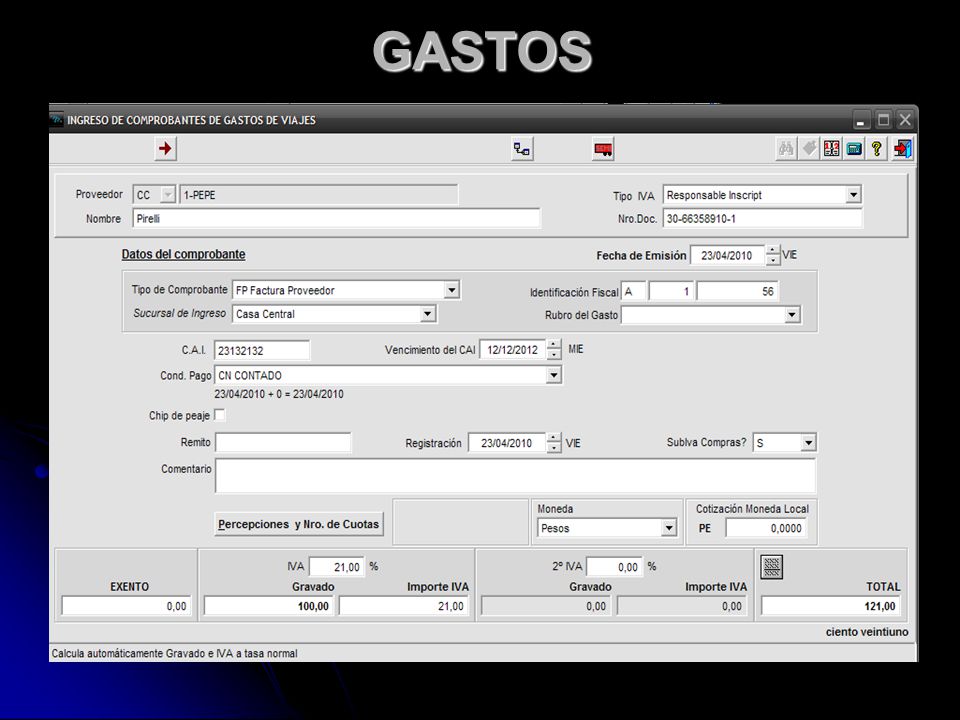Open the calendar numbers toolbar icon
This screenshot has width=960, height=720.
click(x=831, y=149)
